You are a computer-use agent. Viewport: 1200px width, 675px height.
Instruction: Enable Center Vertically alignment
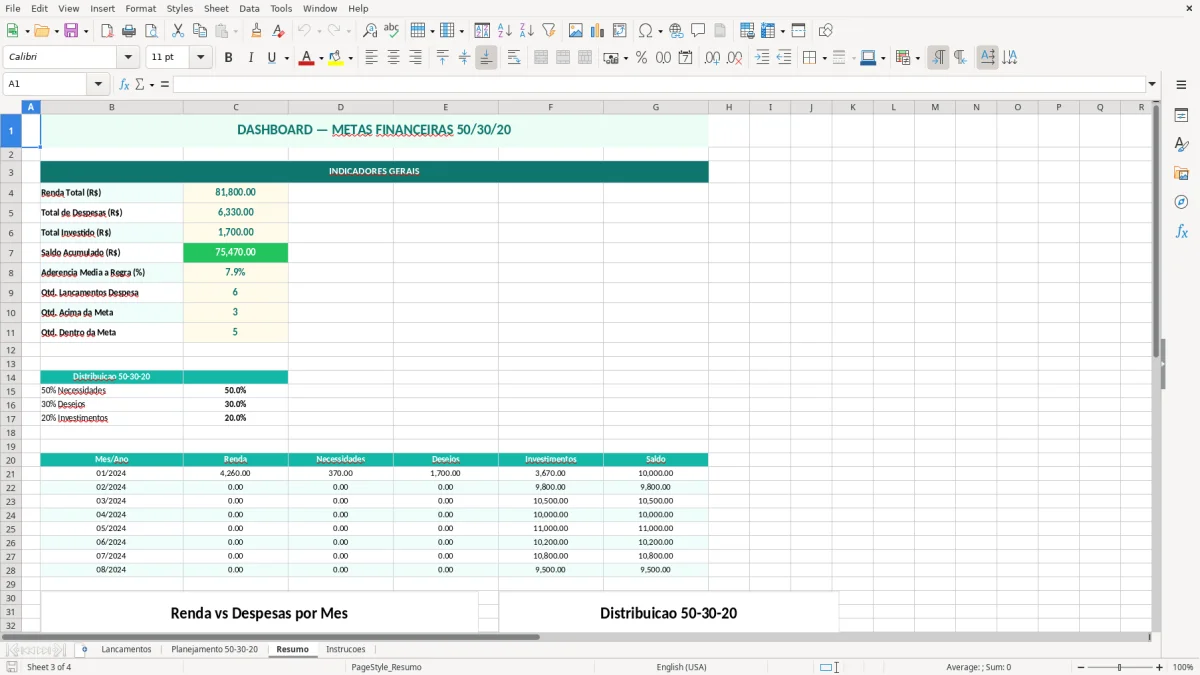(464, 58)
